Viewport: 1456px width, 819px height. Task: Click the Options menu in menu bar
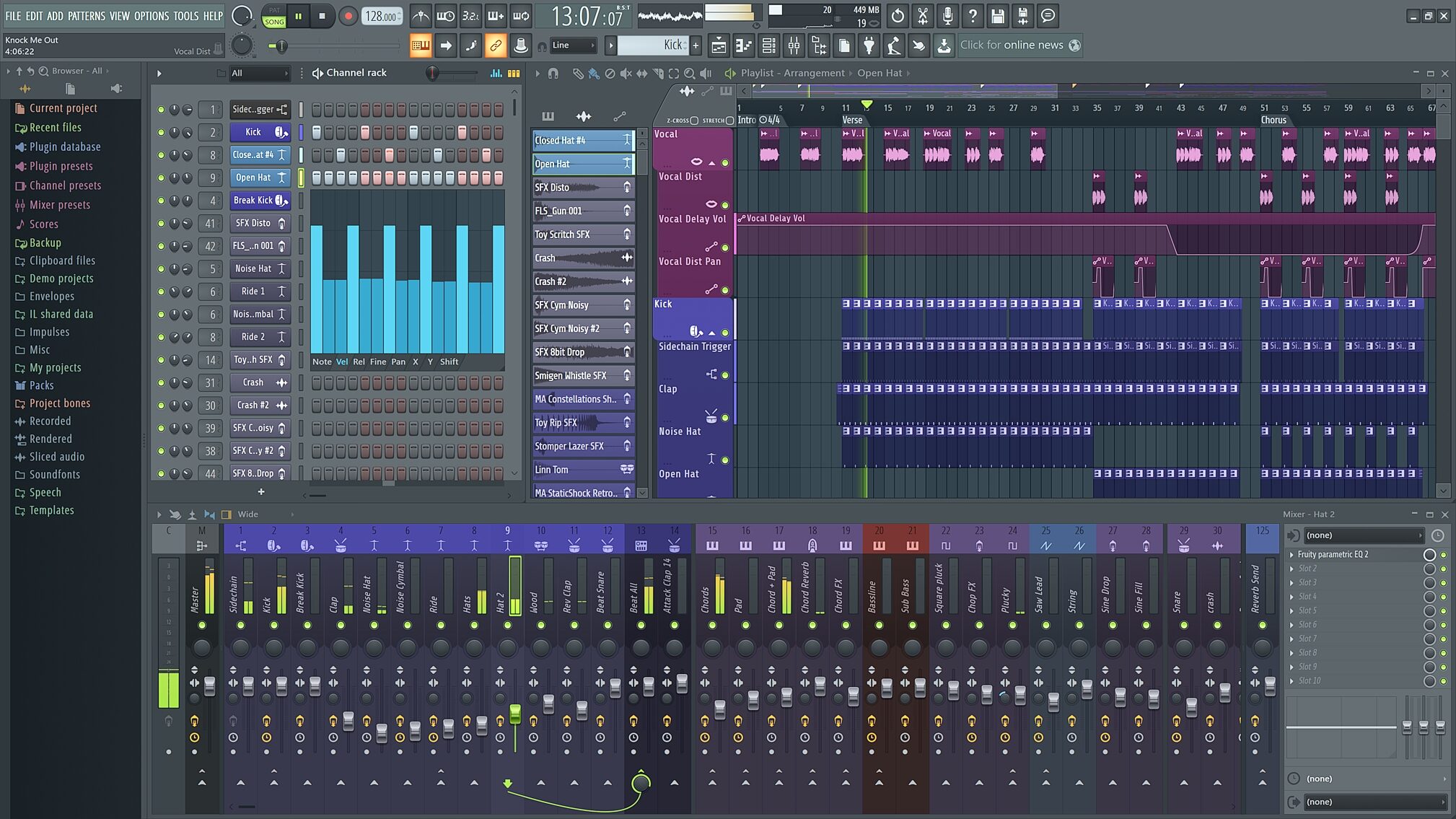pos(151,15)
